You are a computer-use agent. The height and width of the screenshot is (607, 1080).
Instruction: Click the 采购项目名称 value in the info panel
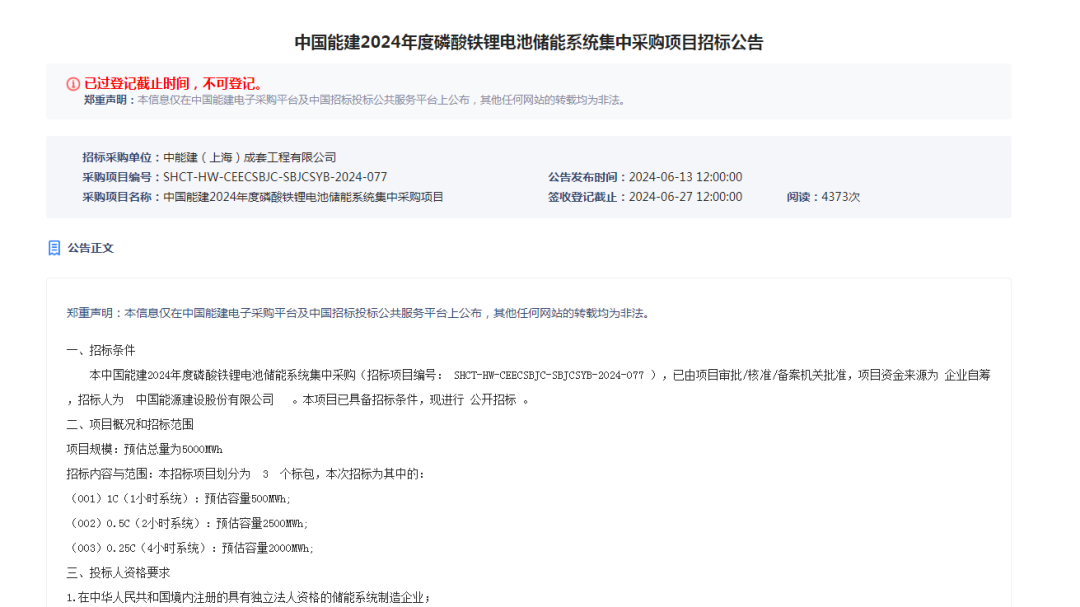click(x=303, y=197)
